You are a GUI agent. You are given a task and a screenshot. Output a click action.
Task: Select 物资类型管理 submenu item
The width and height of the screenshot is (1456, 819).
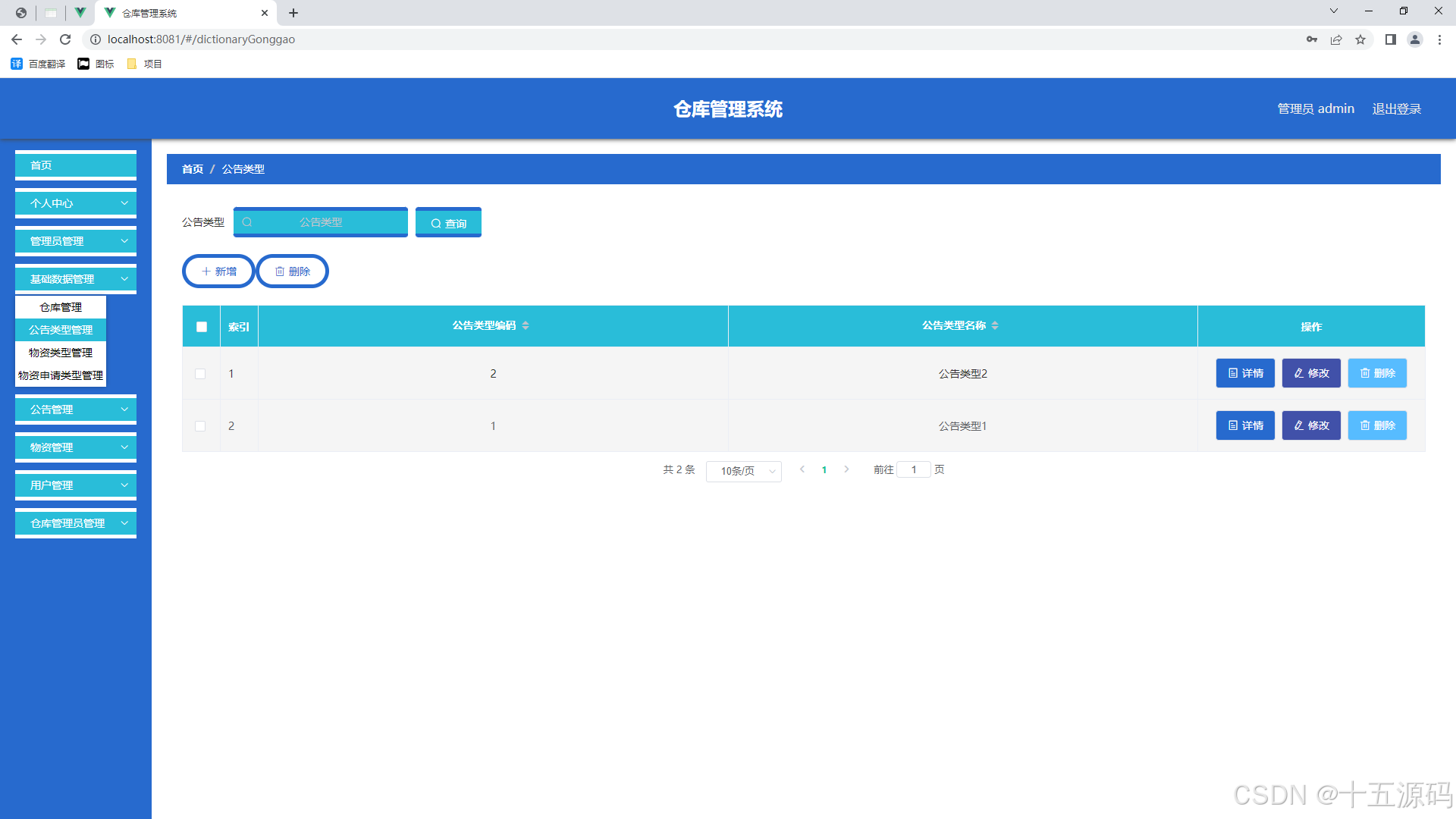coord(61,353)
